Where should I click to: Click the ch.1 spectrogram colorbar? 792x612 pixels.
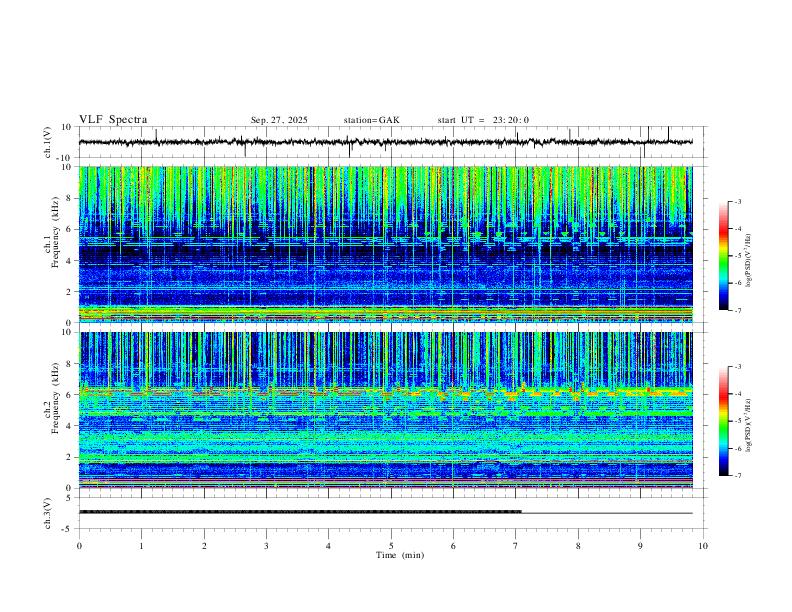pyautogui.click(x=723, y=256)
